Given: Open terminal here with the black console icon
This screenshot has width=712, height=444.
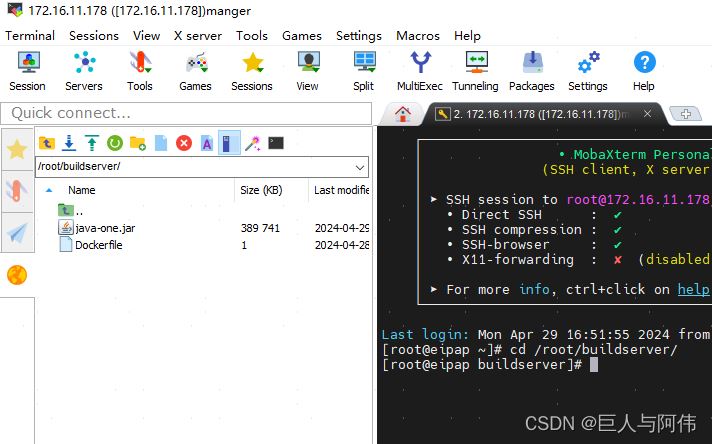Looking at the screenshot, I should [x=276, y=143].
